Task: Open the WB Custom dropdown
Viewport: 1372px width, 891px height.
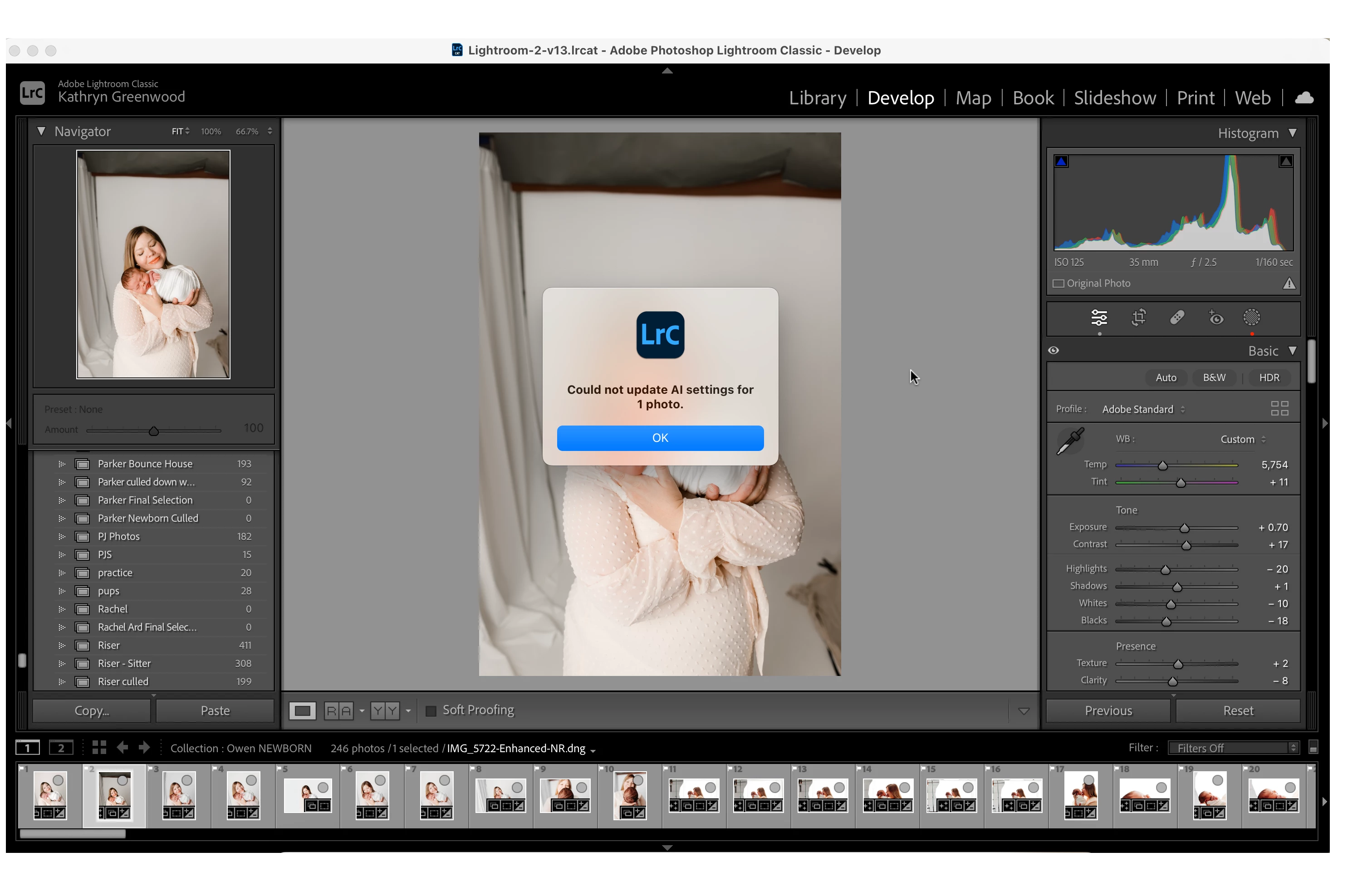Action: tap(1243, 439)
